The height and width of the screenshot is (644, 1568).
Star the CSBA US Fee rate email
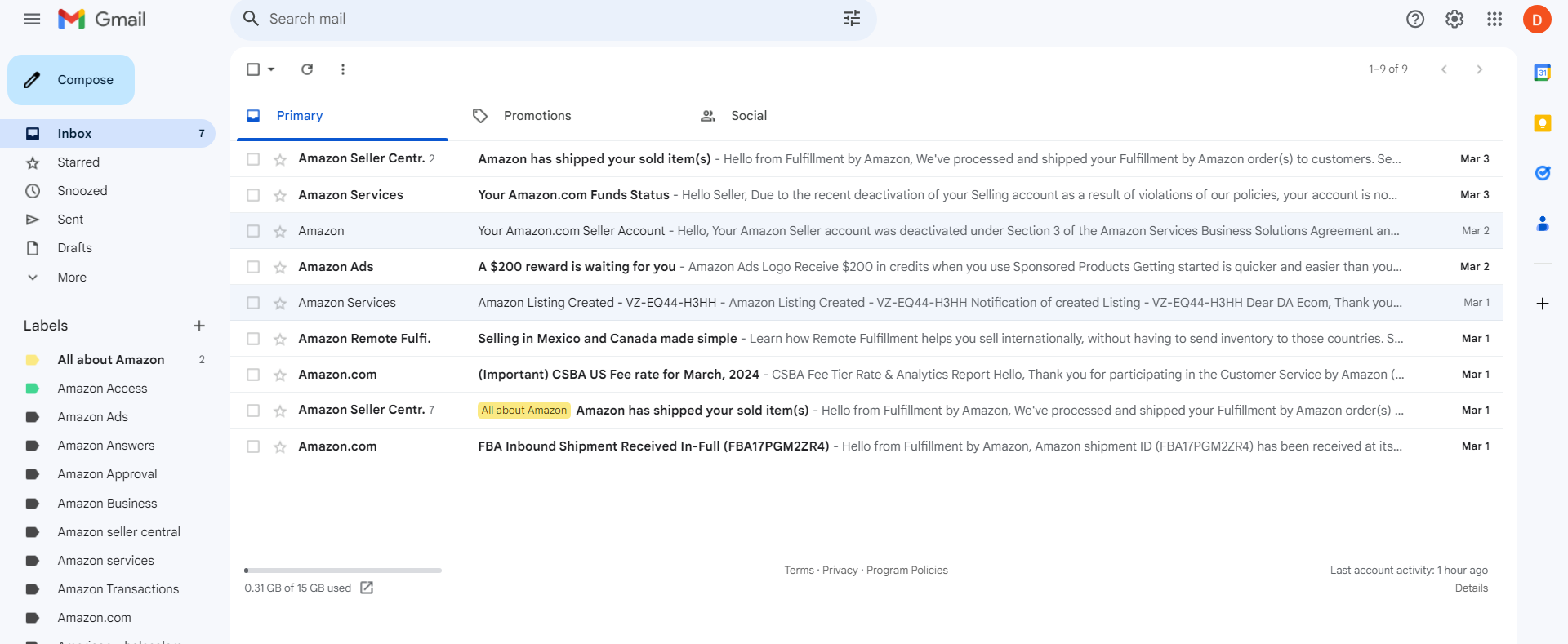(280, 375)
